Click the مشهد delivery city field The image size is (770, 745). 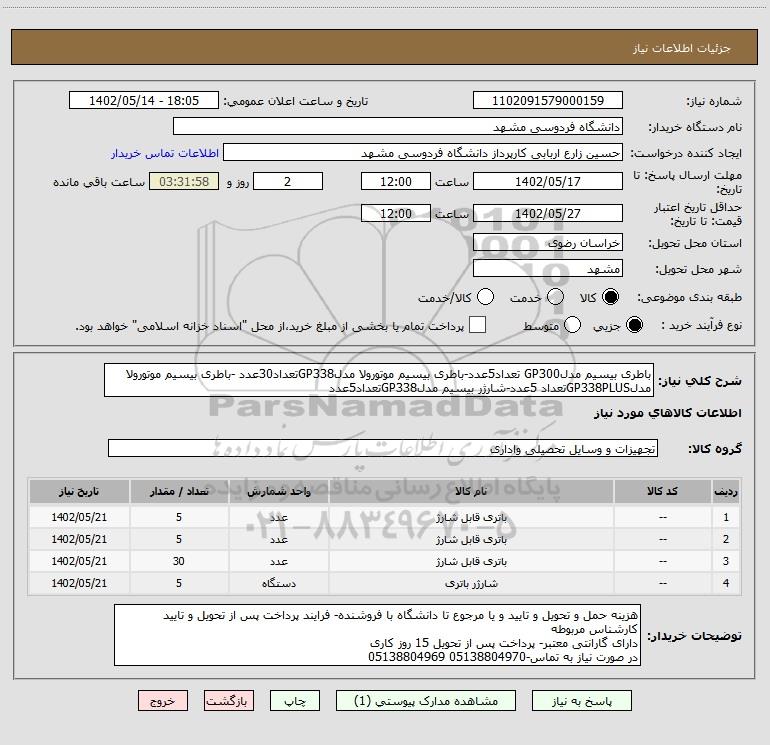(x=548, y=269)
